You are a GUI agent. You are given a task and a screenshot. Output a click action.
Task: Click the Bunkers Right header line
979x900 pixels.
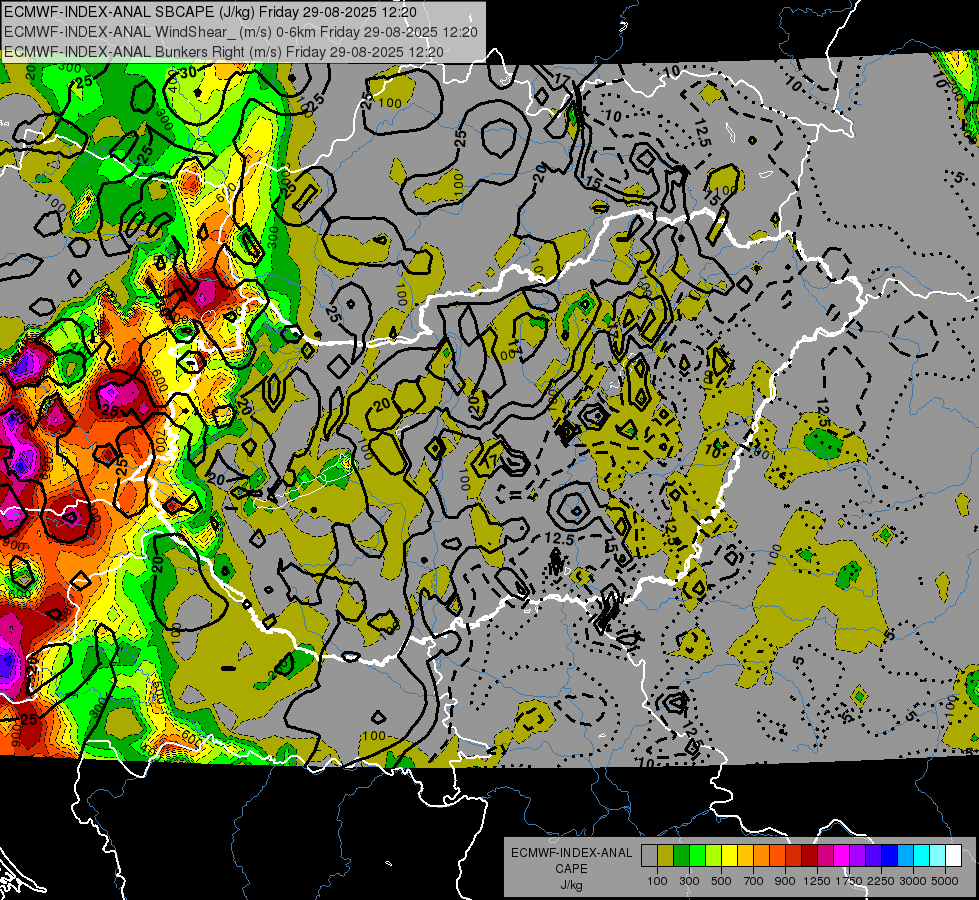[x=224, y=52]
